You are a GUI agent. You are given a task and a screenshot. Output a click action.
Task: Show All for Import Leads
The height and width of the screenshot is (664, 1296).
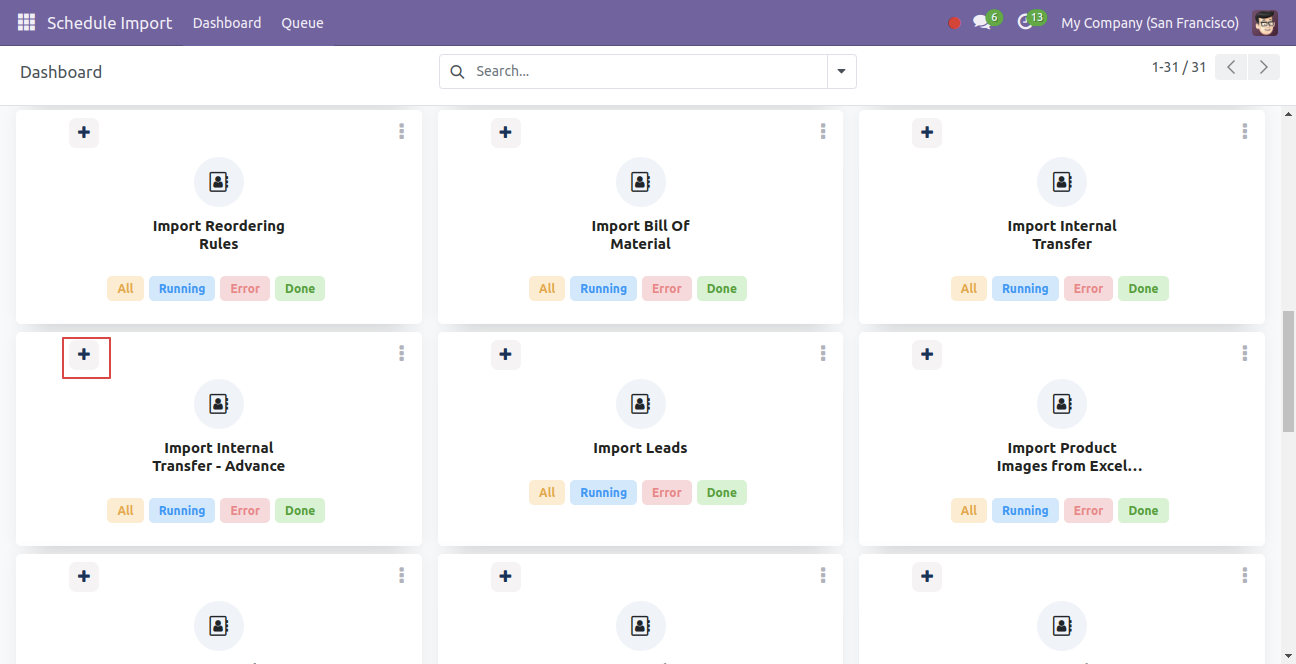547,492
